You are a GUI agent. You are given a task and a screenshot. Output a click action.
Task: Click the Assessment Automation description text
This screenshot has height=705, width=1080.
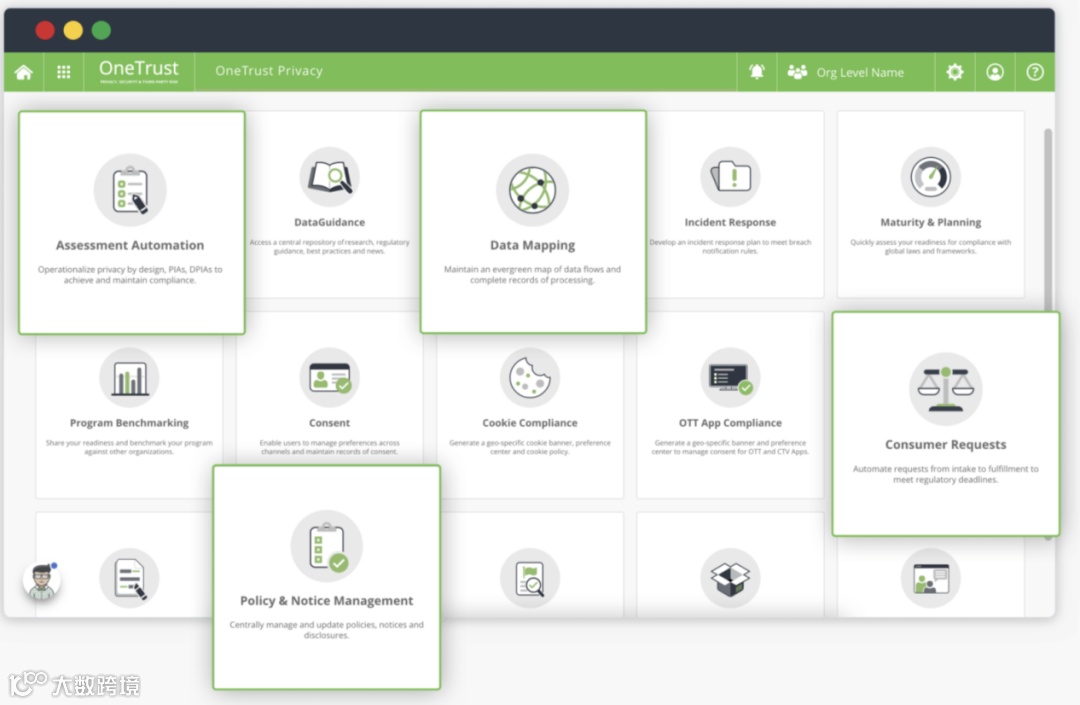[x=130, y=275]
